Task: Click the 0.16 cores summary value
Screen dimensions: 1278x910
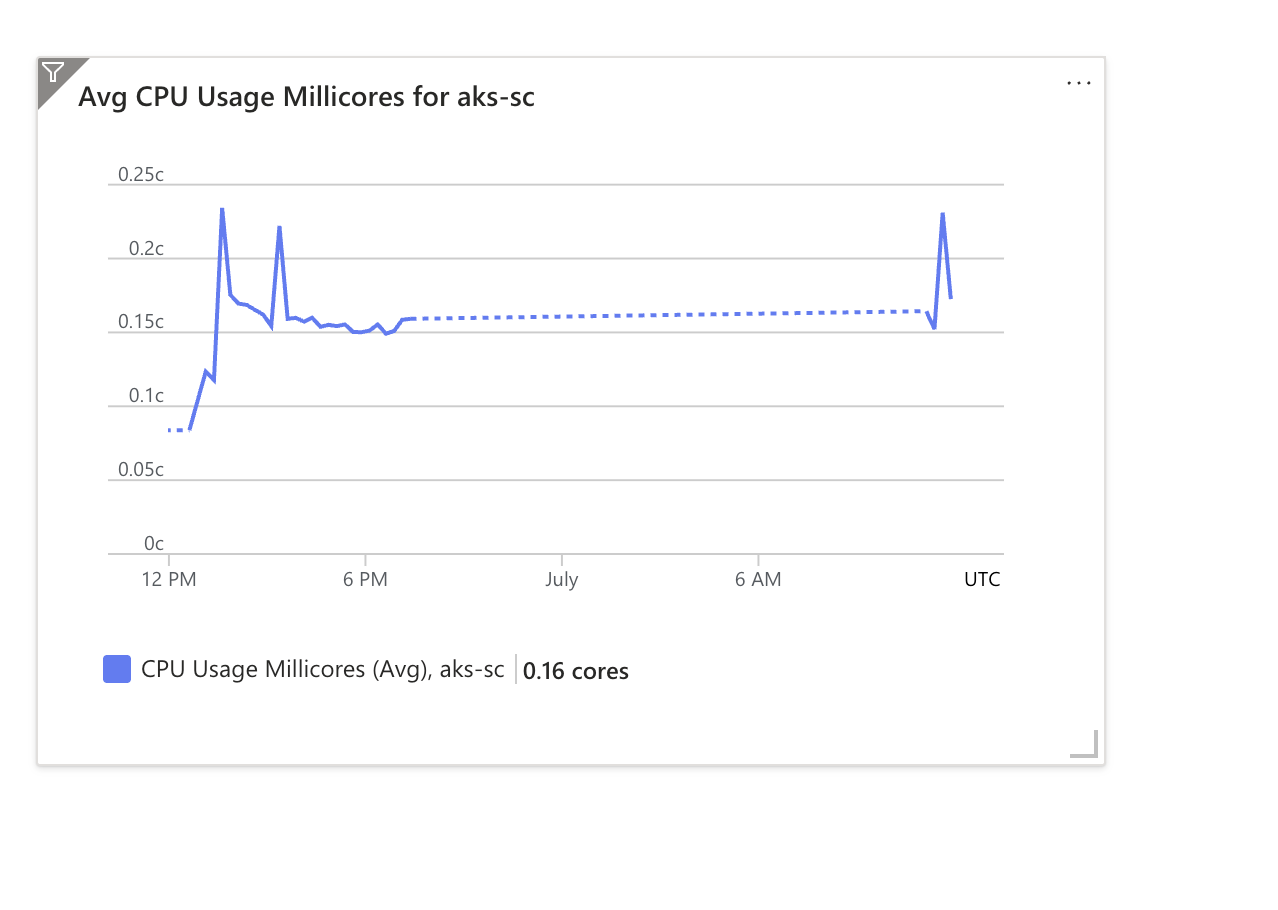Action: pyautogui.click(x=576, y=671)
